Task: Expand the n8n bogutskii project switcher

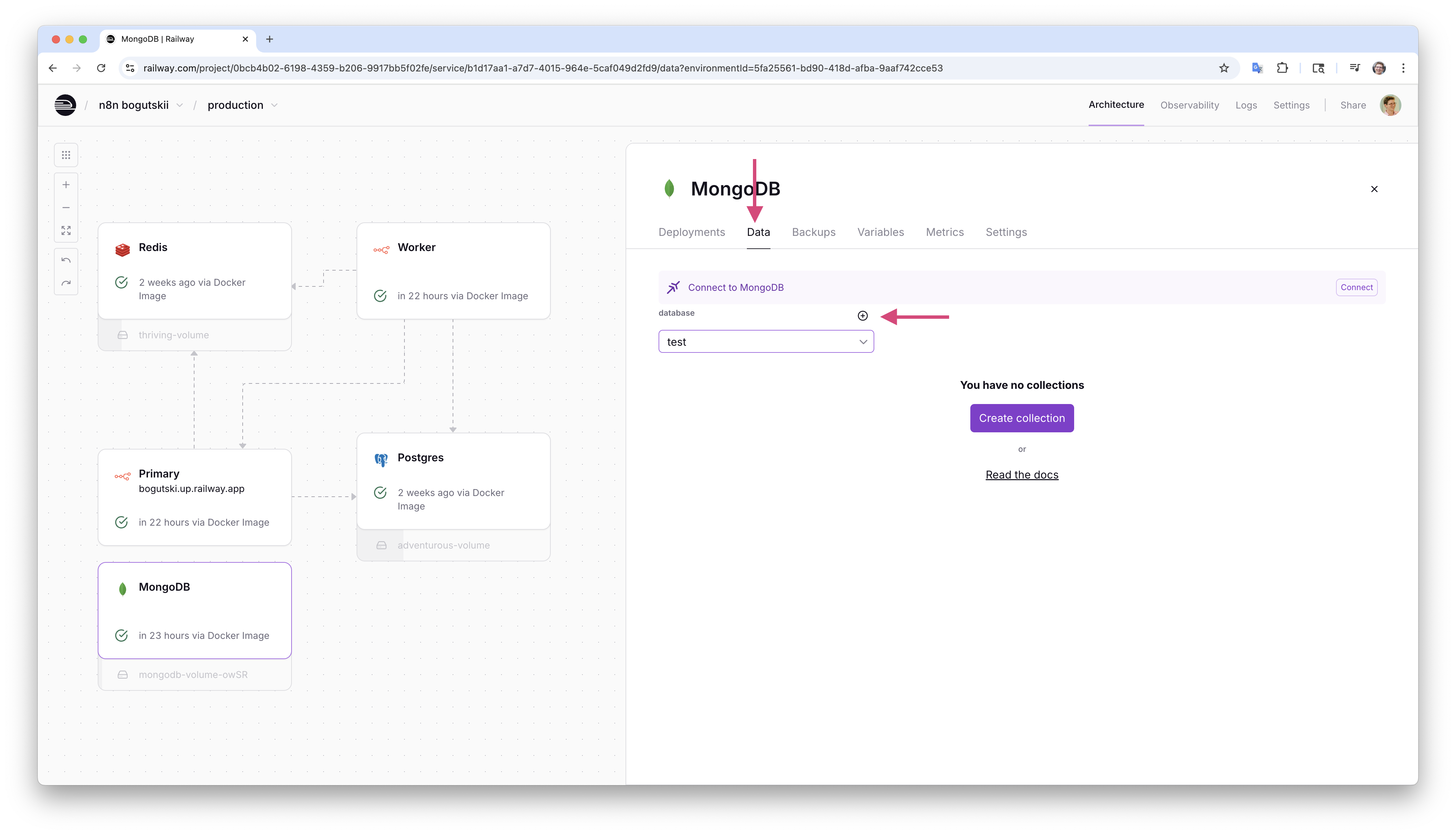Action: click(141, 105)
